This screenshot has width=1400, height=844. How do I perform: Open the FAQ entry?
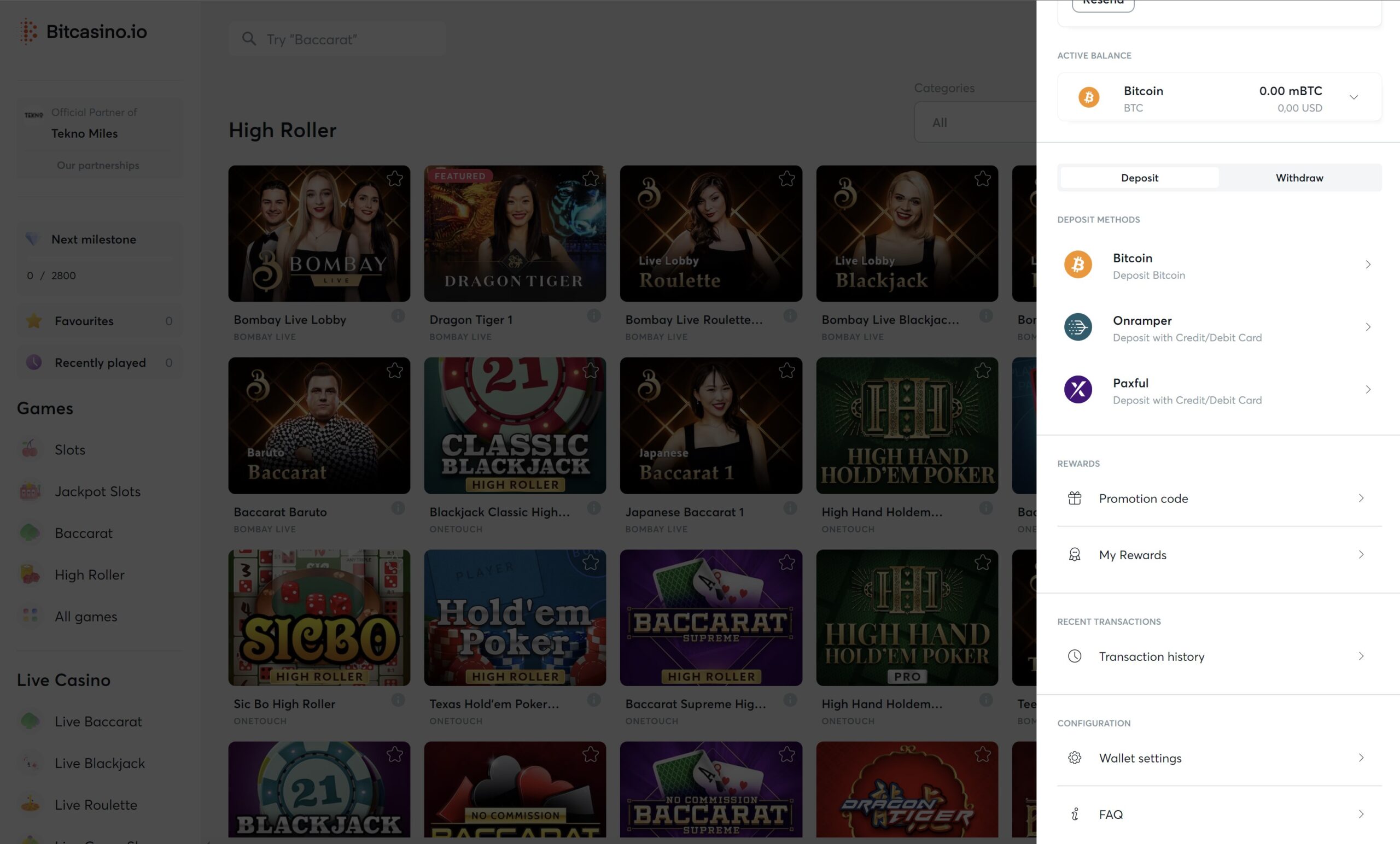[1220, 814]
